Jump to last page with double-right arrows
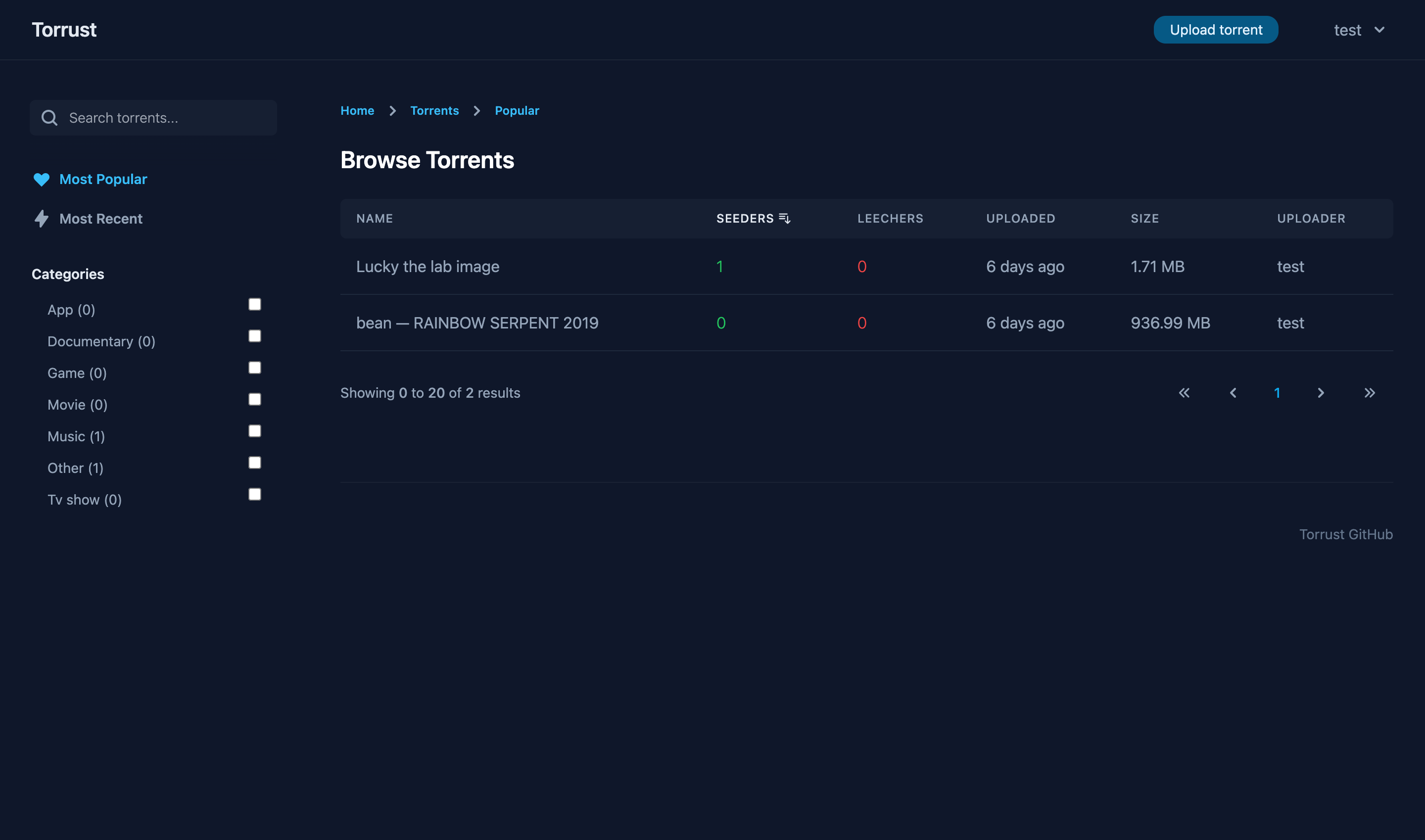The height and width of the screenshot is (840, 1425). coord(1370,393)
